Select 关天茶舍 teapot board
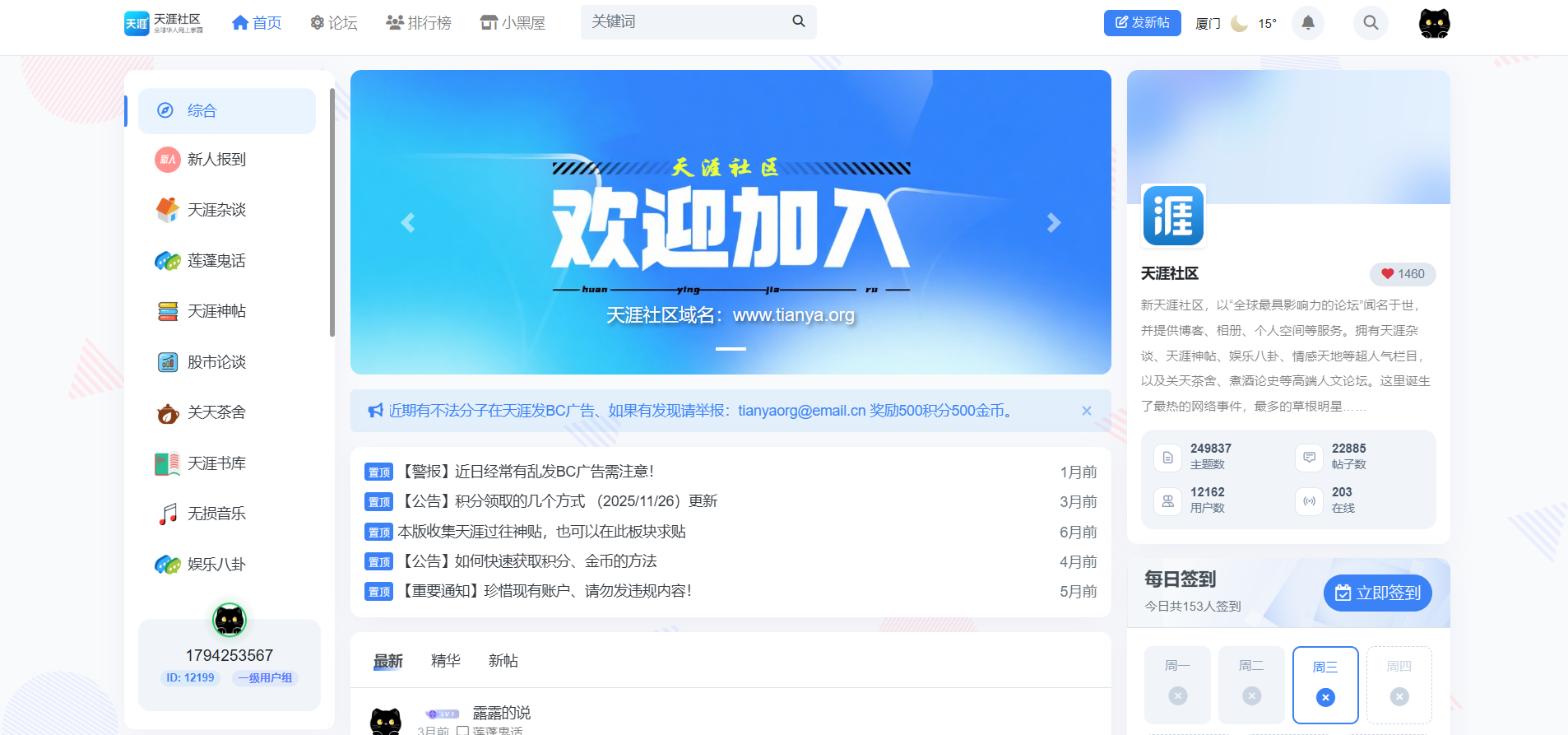 pyautogui.click(x=216, y=412)
